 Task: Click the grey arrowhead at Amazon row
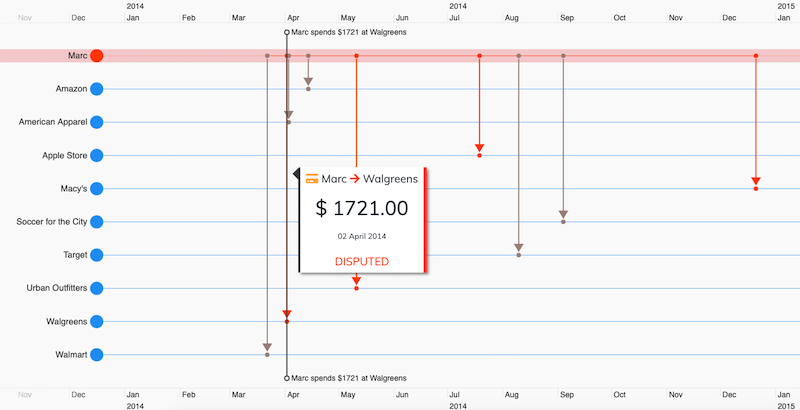click(308, 82)
